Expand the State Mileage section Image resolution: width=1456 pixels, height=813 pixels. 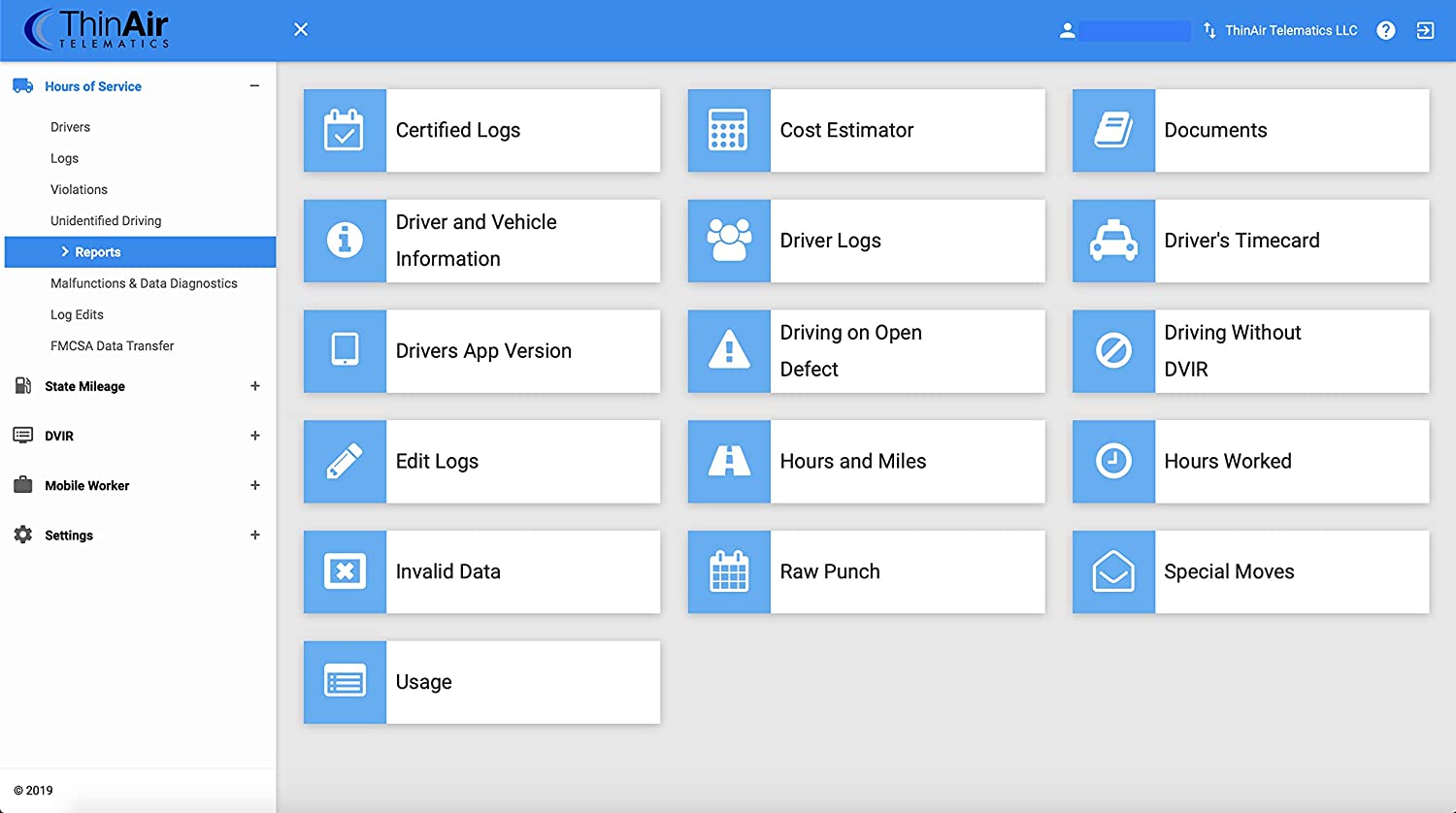tap(255, 386)
